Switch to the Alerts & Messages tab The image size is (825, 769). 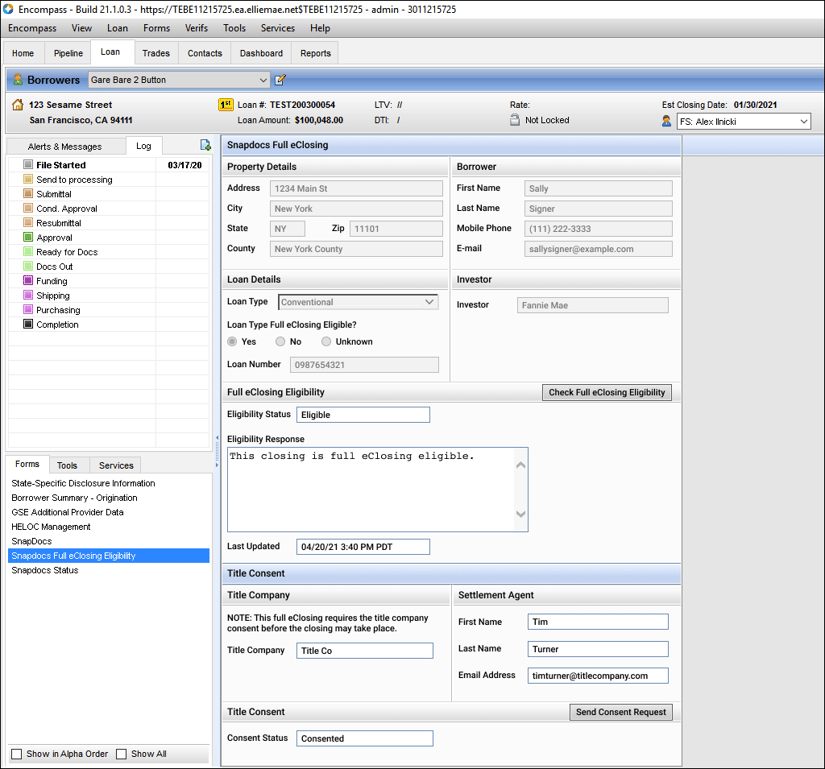click(x=65, y=147)
